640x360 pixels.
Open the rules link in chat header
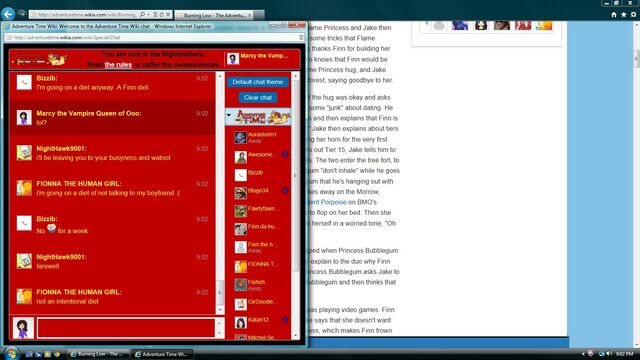click(x=118, y=65)
